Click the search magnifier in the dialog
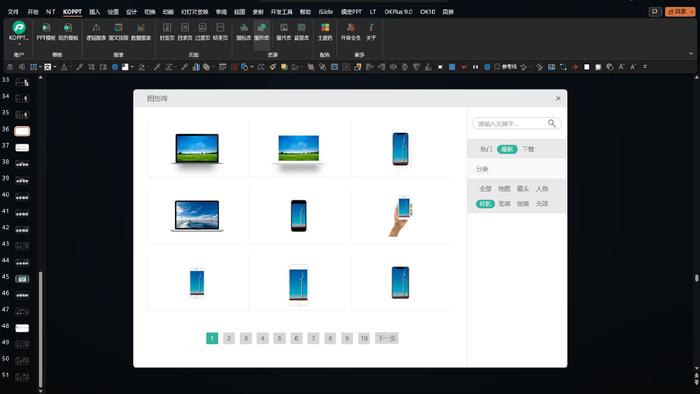 (x=552, y=123)
